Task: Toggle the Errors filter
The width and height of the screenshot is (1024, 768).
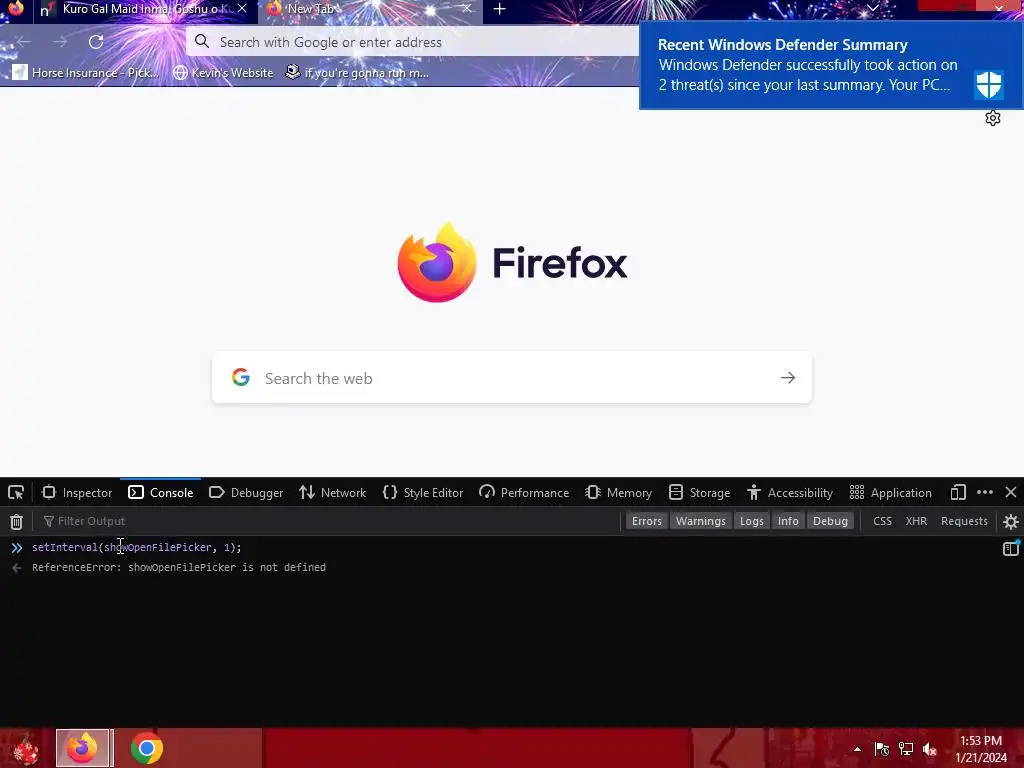Action: click(647, 521)
